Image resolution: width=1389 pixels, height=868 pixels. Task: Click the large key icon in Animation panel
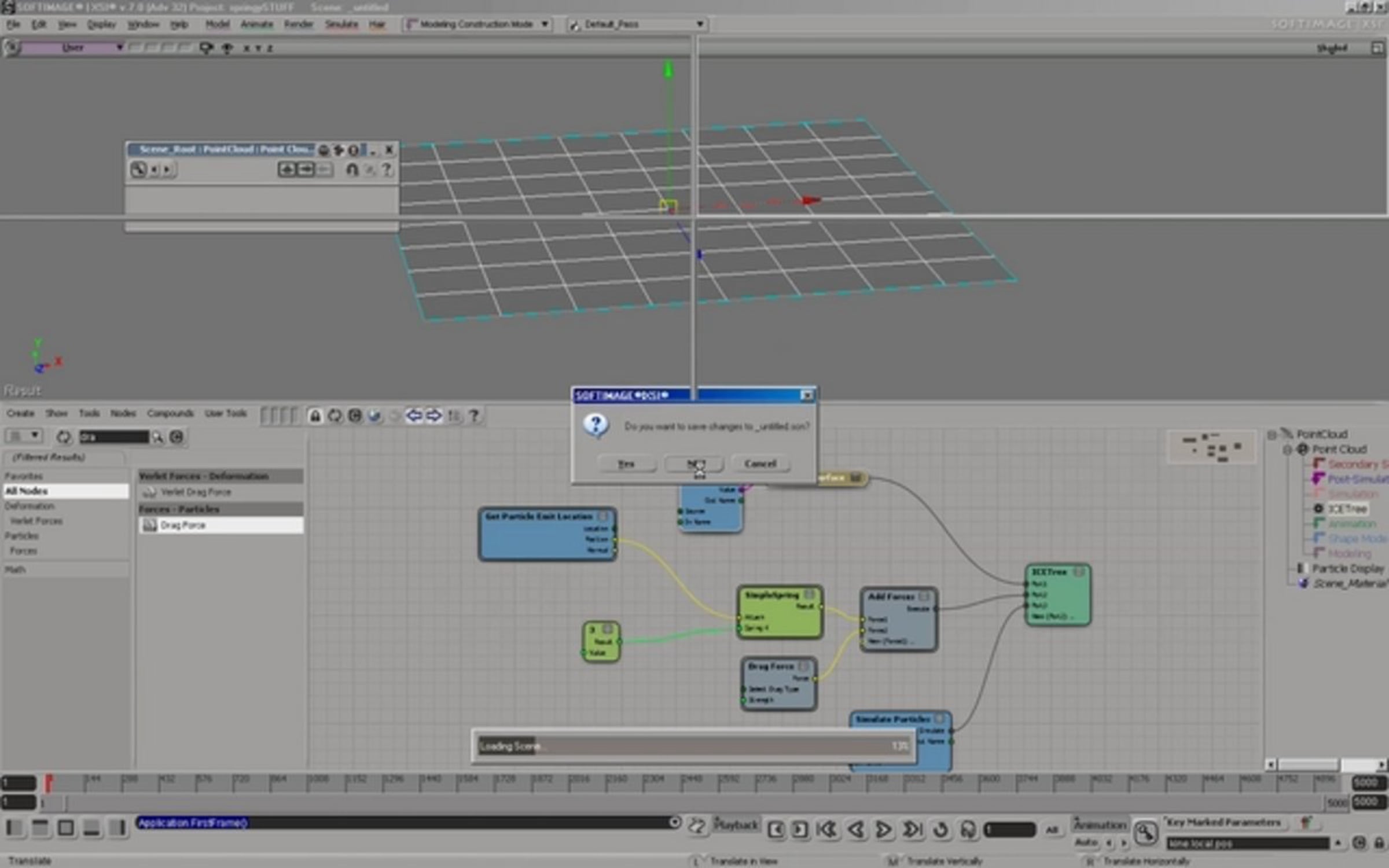(x=1145, y=833)
